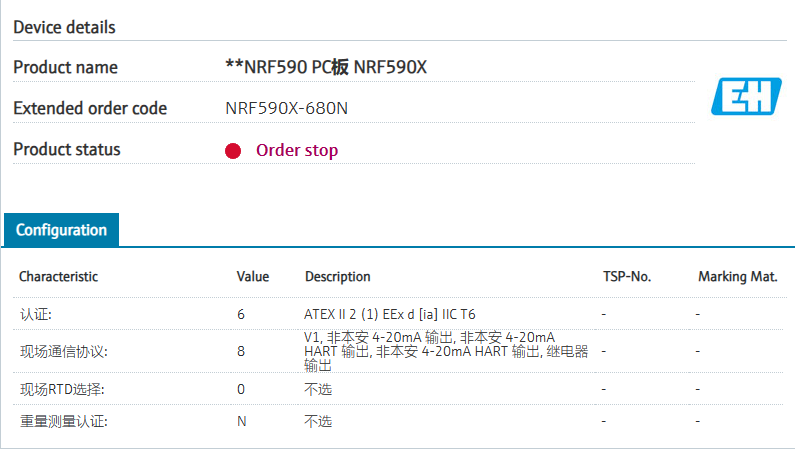Open the Configuration tab
This screenshot has width=795, height=449.
click(x=61, y=230)
